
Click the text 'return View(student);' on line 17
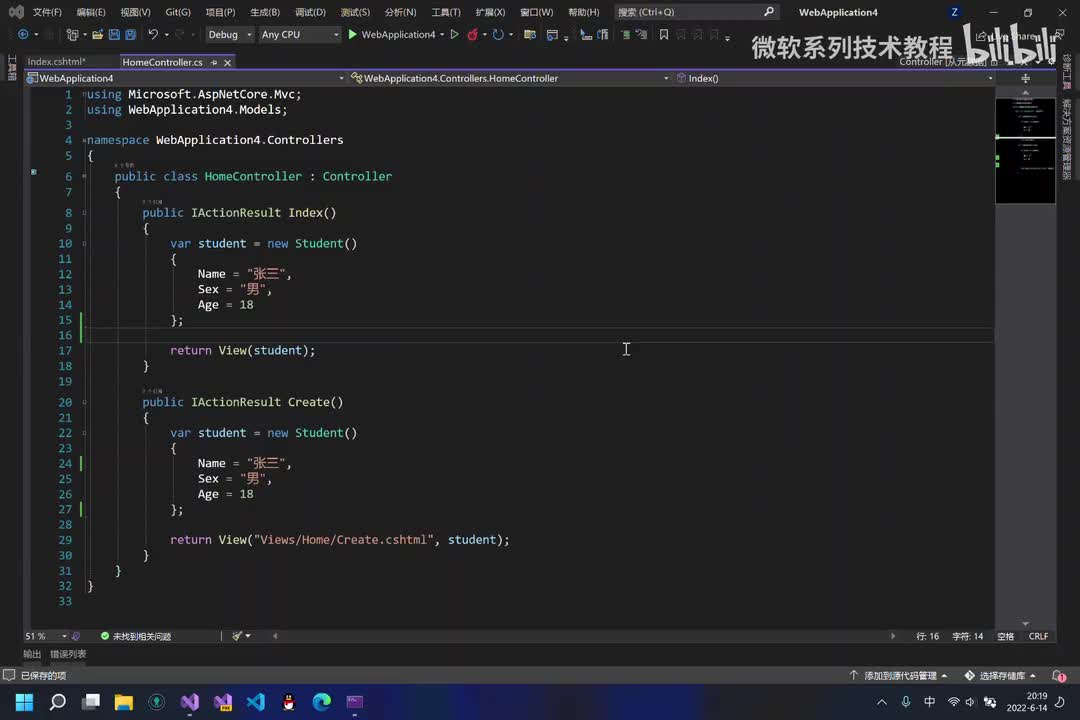(x=242, y=351)
